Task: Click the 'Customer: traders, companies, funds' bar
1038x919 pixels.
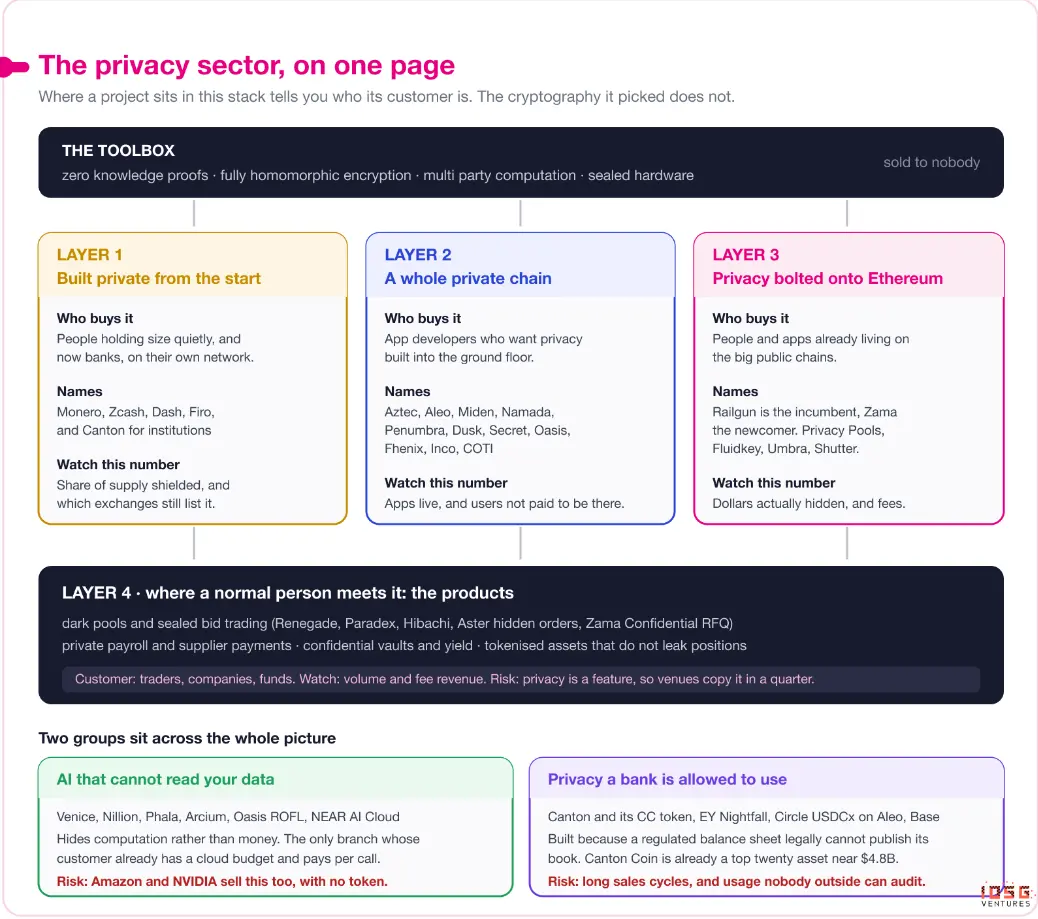Action: (521, 679)
